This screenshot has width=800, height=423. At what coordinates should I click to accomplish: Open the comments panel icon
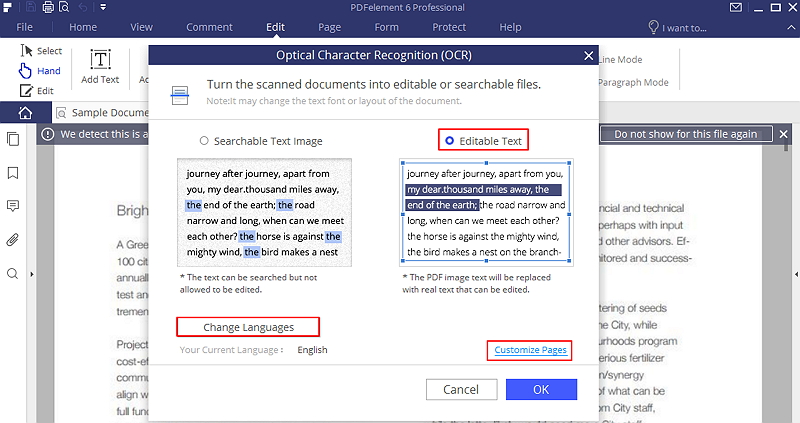(13, 206)
